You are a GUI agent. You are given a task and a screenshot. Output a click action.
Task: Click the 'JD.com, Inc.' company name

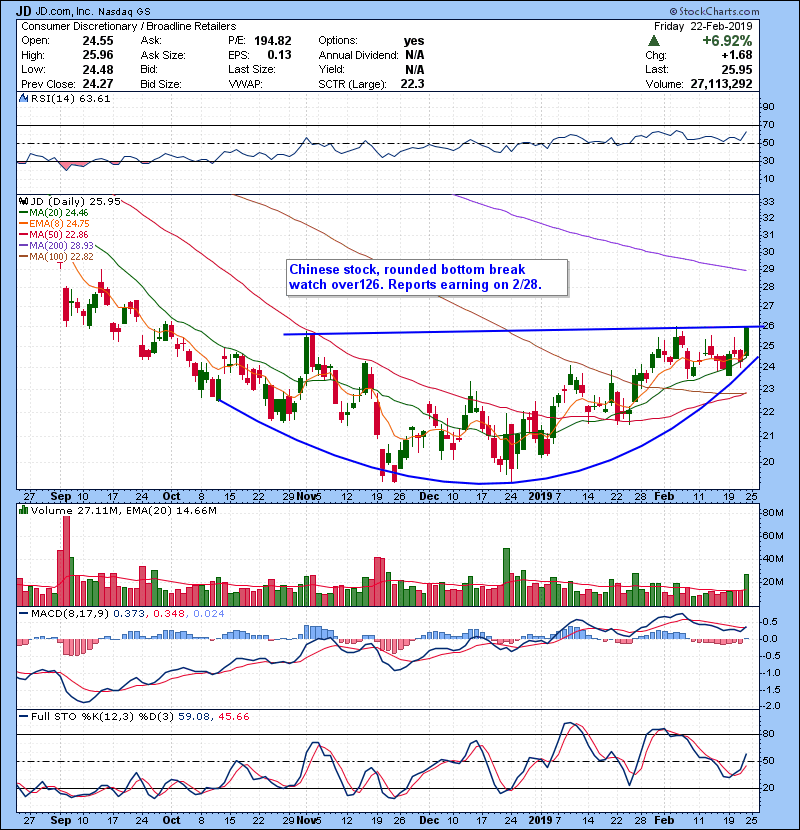click(65, 12)
